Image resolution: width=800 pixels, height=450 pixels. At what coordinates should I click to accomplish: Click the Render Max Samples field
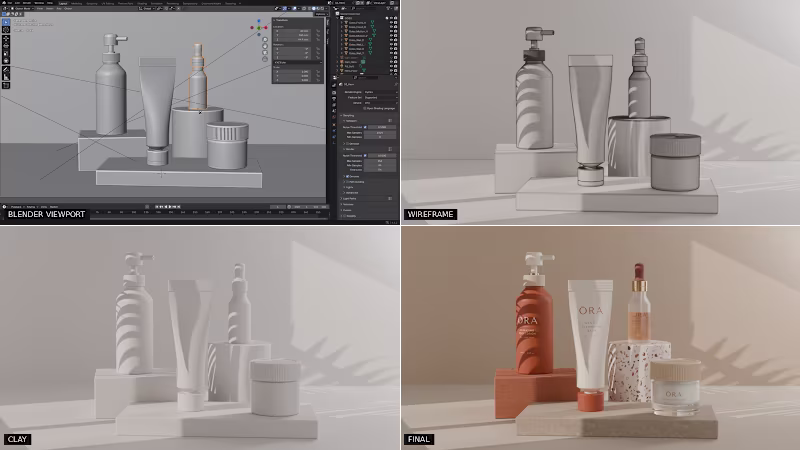click(x=380, y=161)
